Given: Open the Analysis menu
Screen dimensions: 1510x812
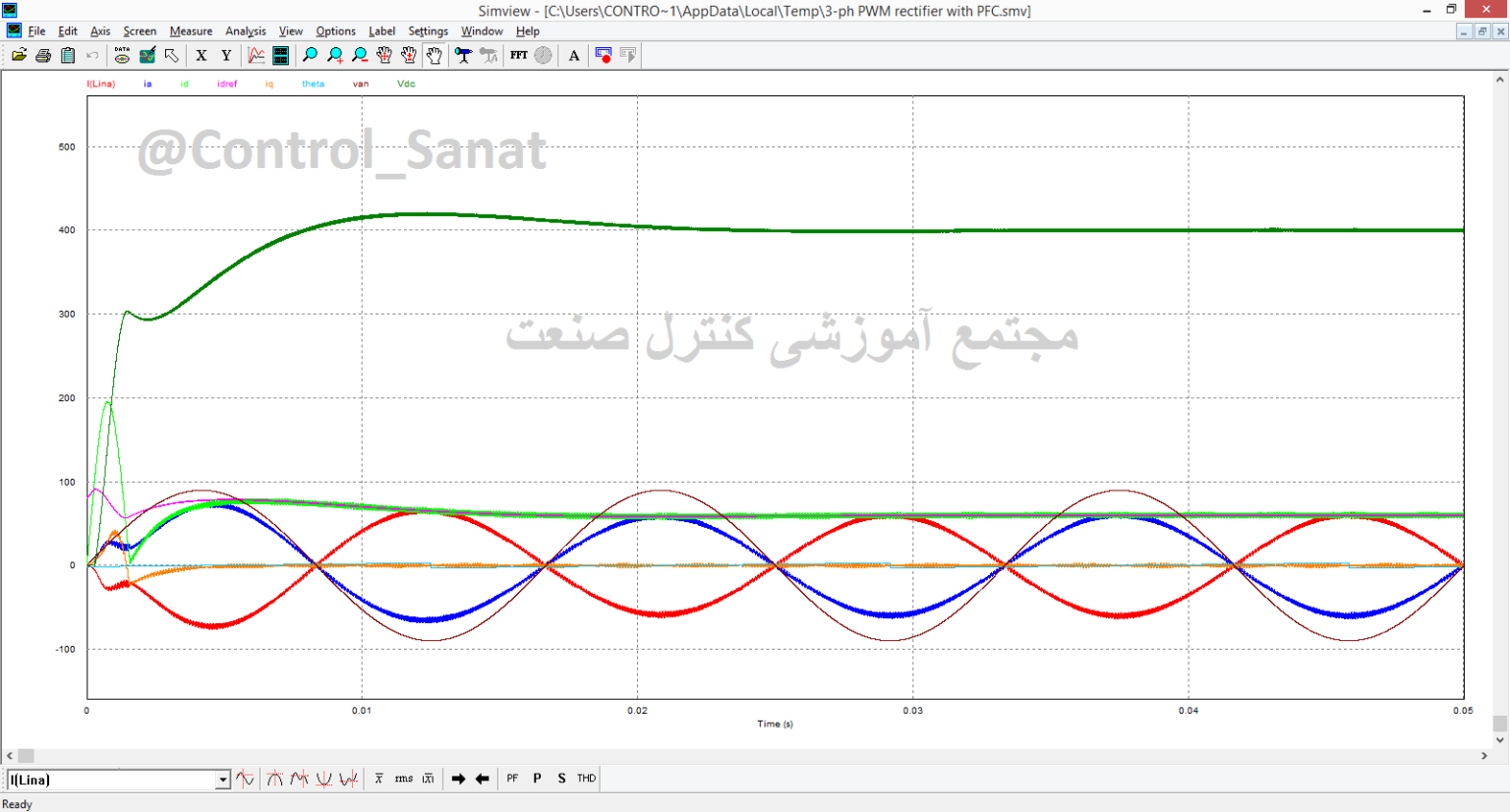Looking at the screenshot, I should click(x=245, y=31).
